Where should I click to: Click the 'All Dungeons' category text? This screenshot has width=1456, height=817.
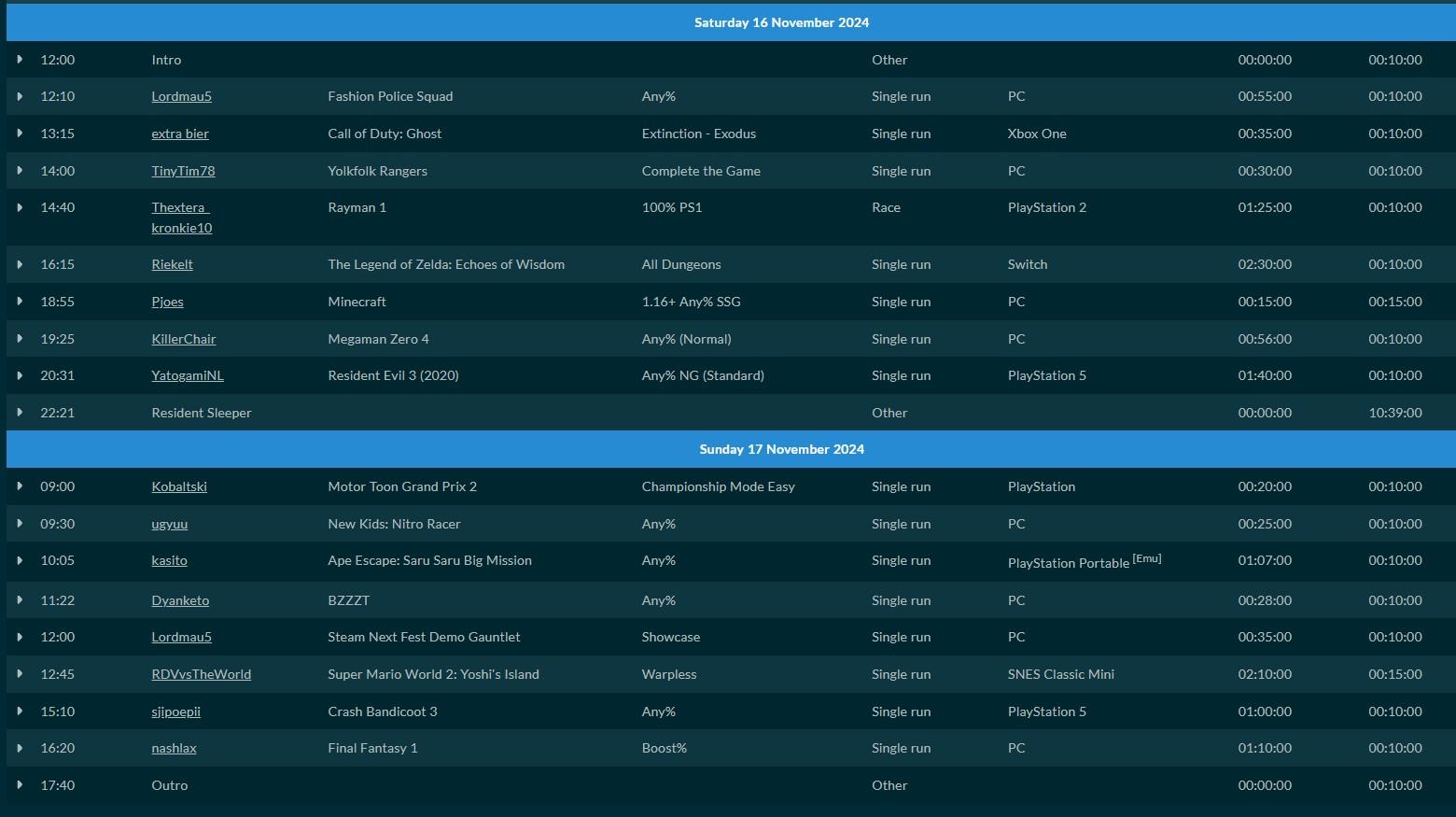tap(681, 264)
